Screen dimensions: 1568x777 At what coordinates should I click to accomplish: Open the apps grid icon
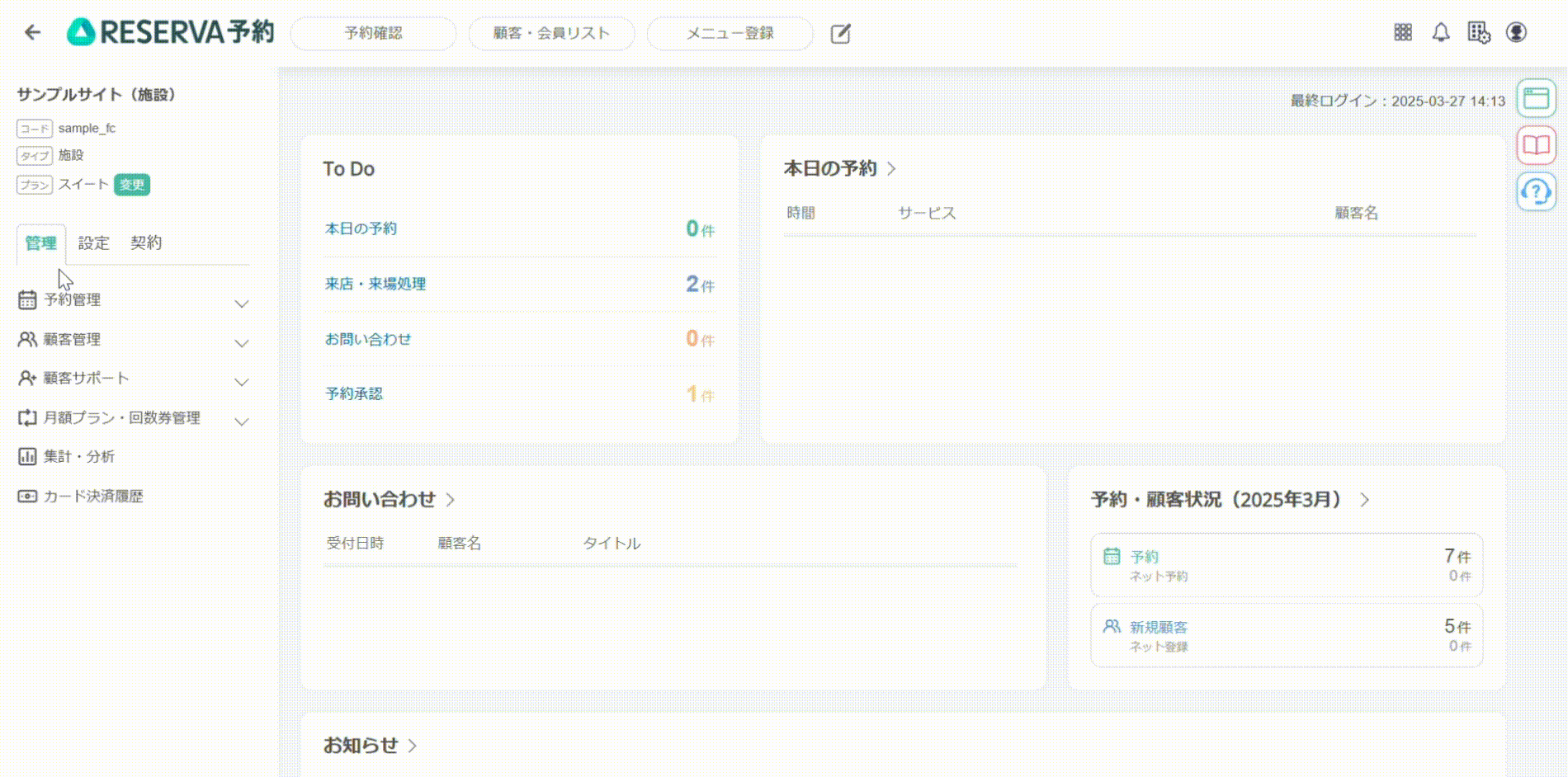(1403, 32)
